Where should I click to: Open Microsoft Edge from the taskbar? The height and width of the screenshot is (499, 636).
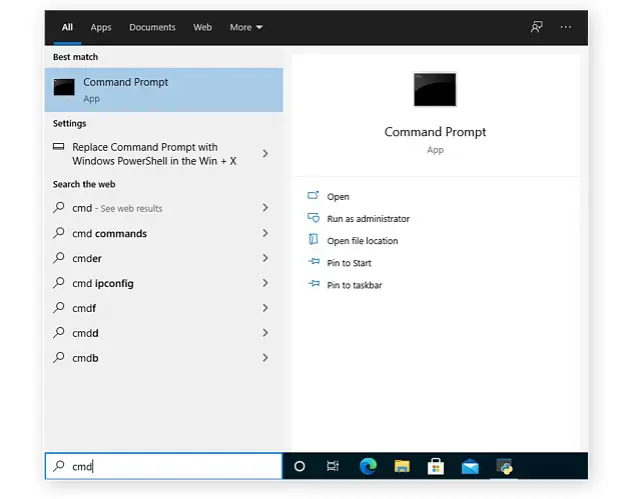tap(368, 466)
